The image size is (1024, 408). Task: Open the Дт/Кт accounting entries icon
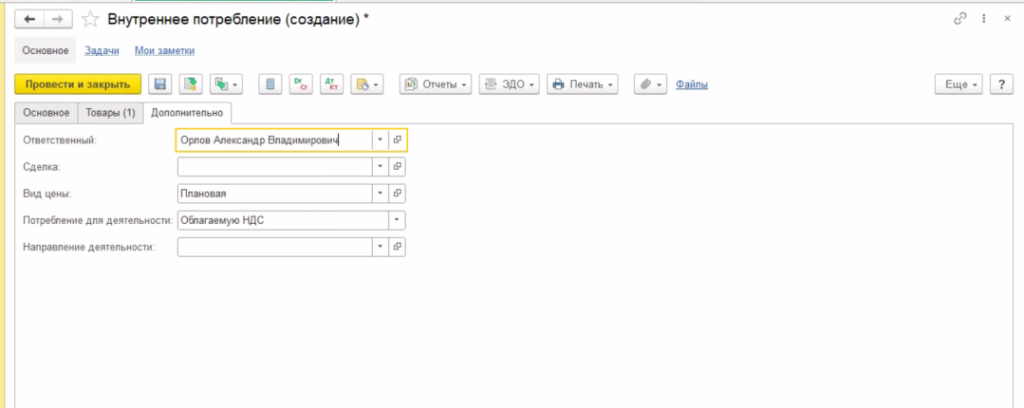coord(329,85)
